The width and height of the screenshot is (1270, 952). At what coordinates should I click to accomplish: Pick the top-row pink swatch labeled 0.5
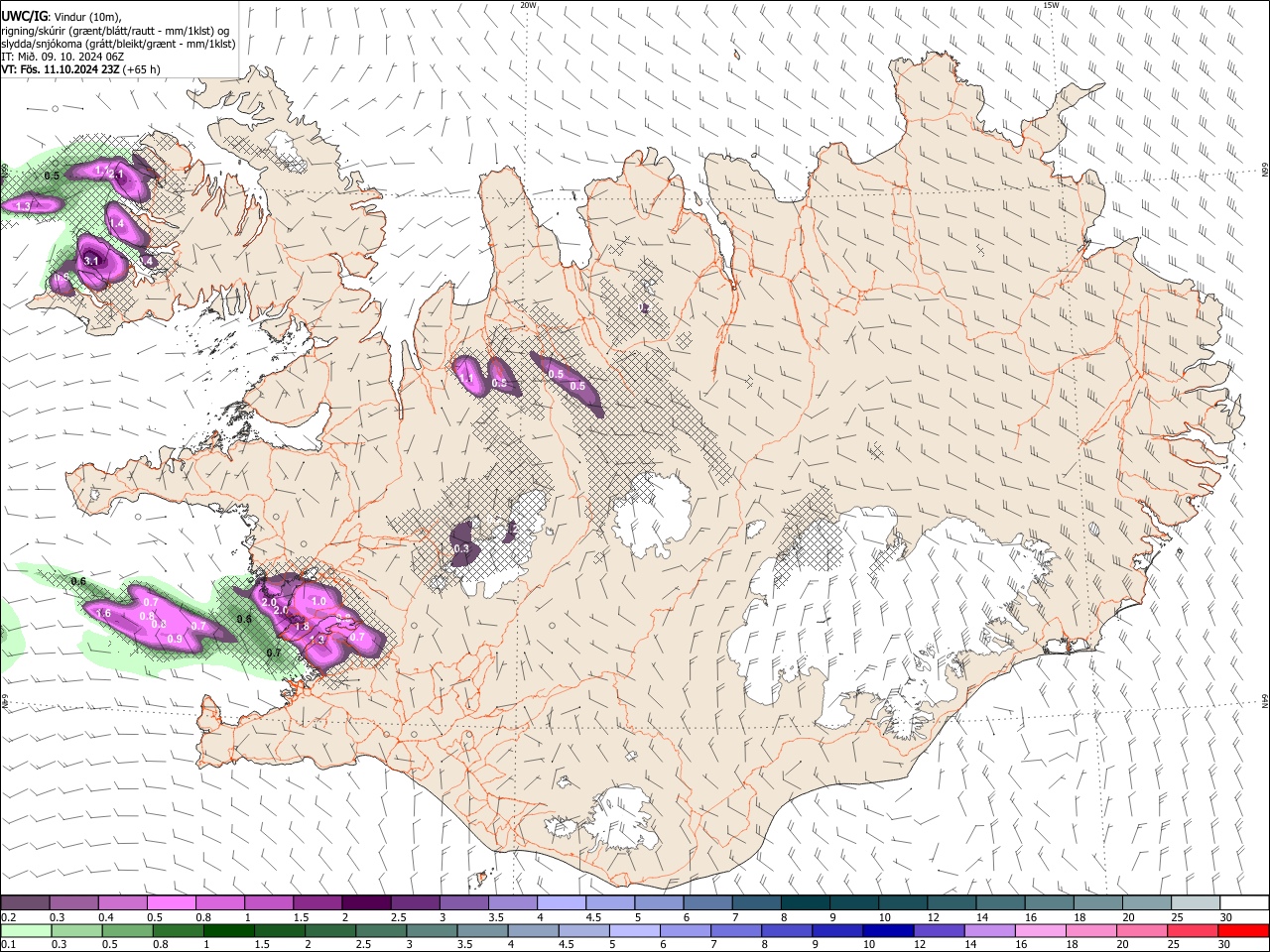tap(171, 903)
